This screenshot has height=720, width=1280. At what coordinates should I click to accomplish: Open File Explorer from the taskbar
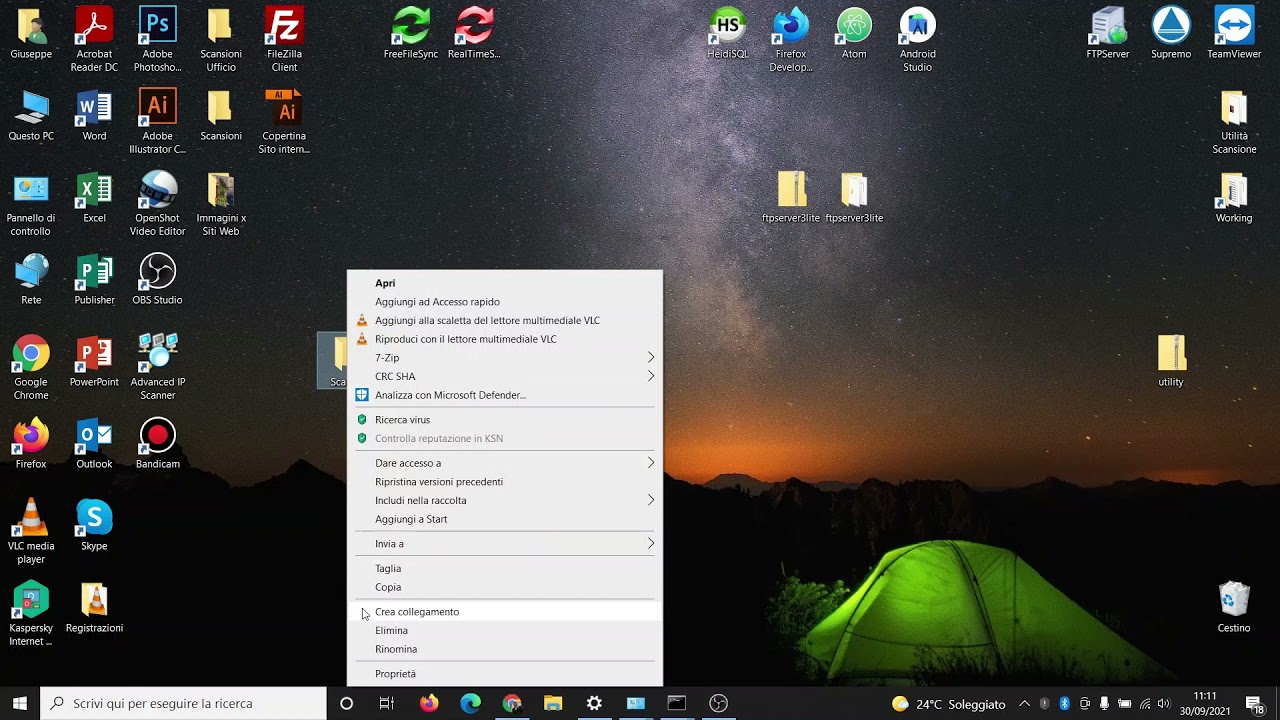pyautogui.click(x=553, y=704)
